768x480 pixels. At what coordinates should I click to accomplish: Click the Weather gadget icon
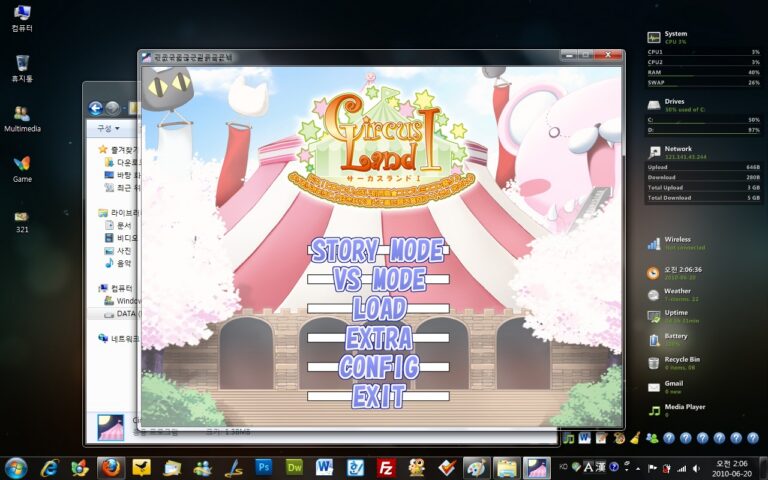pos(653,295)
